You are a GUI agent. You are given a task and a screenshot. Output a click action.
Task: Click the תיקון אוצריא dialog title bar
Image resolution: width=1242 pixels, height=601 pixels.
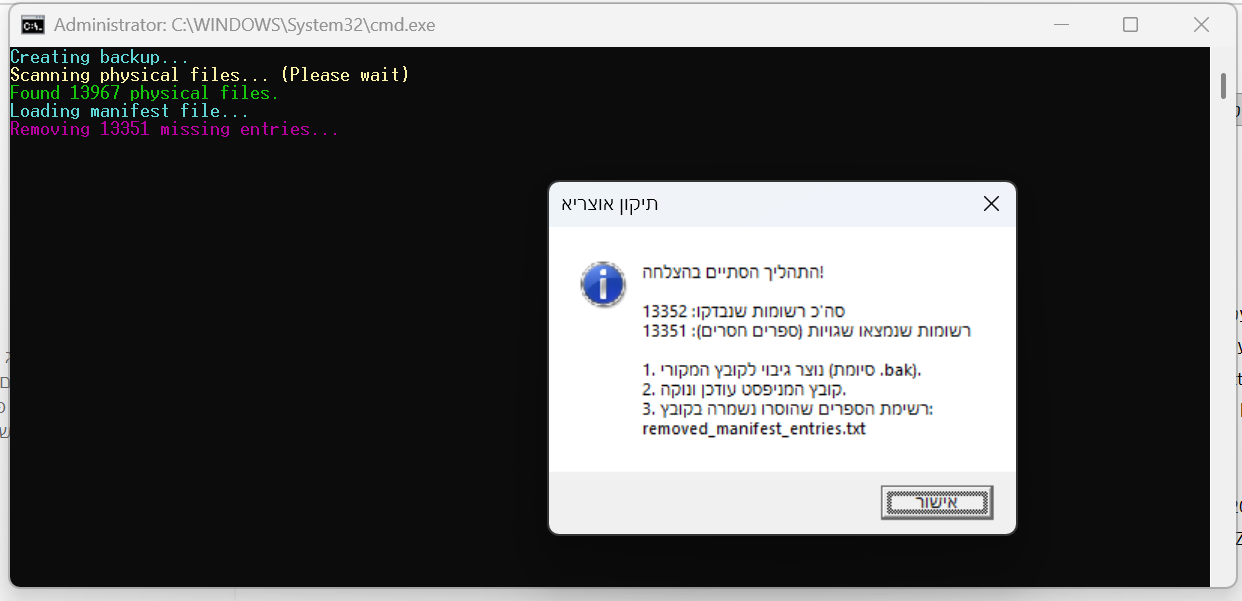760,204
